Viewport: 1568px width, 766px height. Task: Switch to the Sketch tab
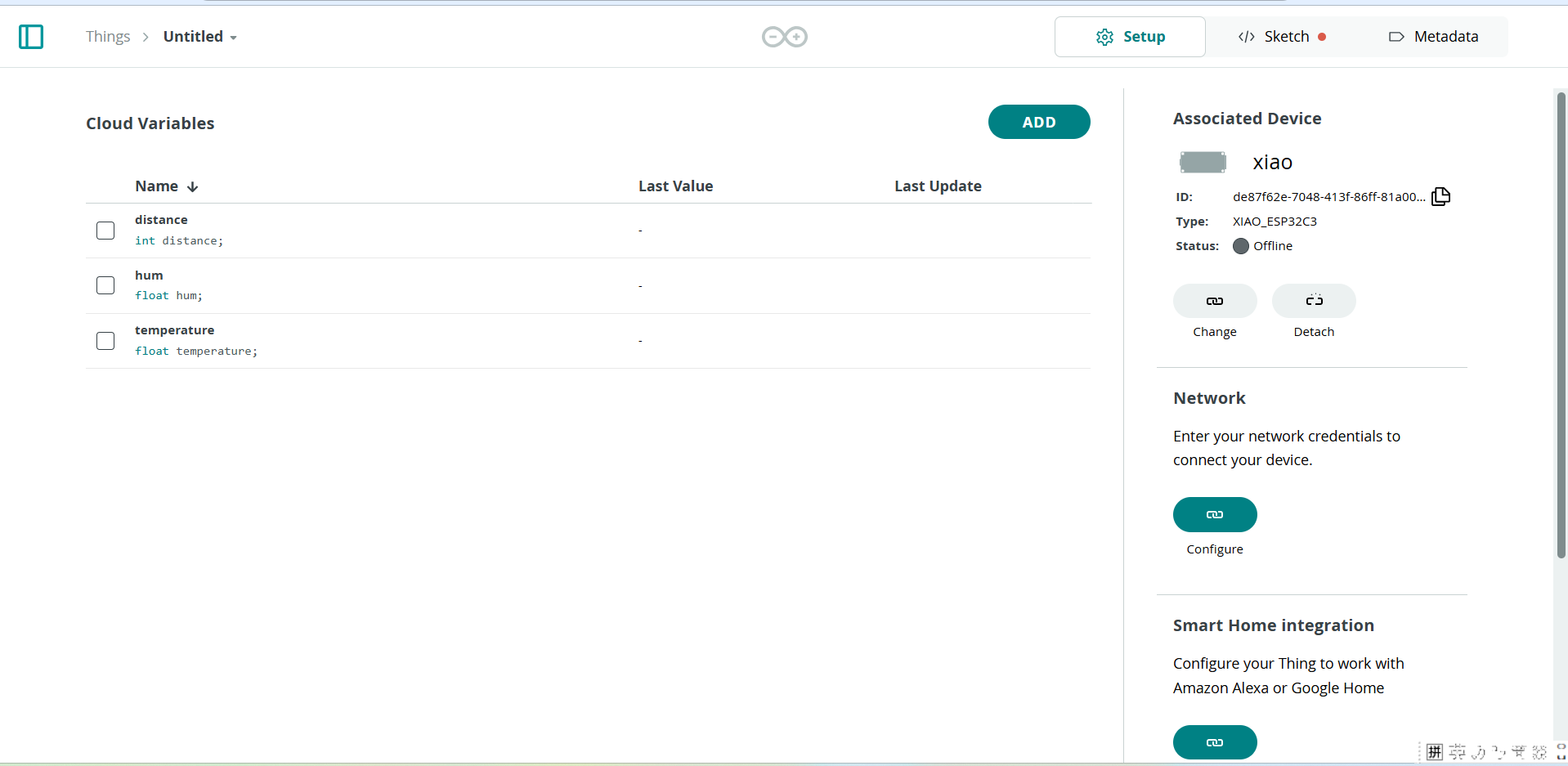click(1281, 37)
